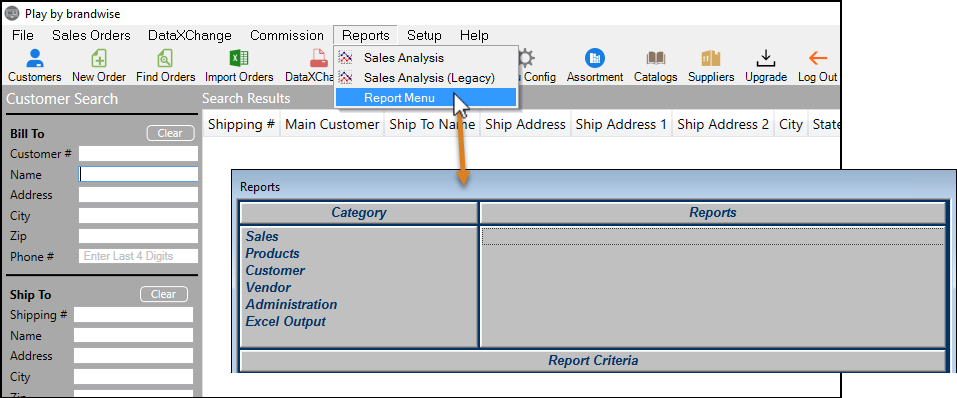Screen dimensions: 957x398
Task: Click the Ship To Address field
Action: tap(133, 356)
